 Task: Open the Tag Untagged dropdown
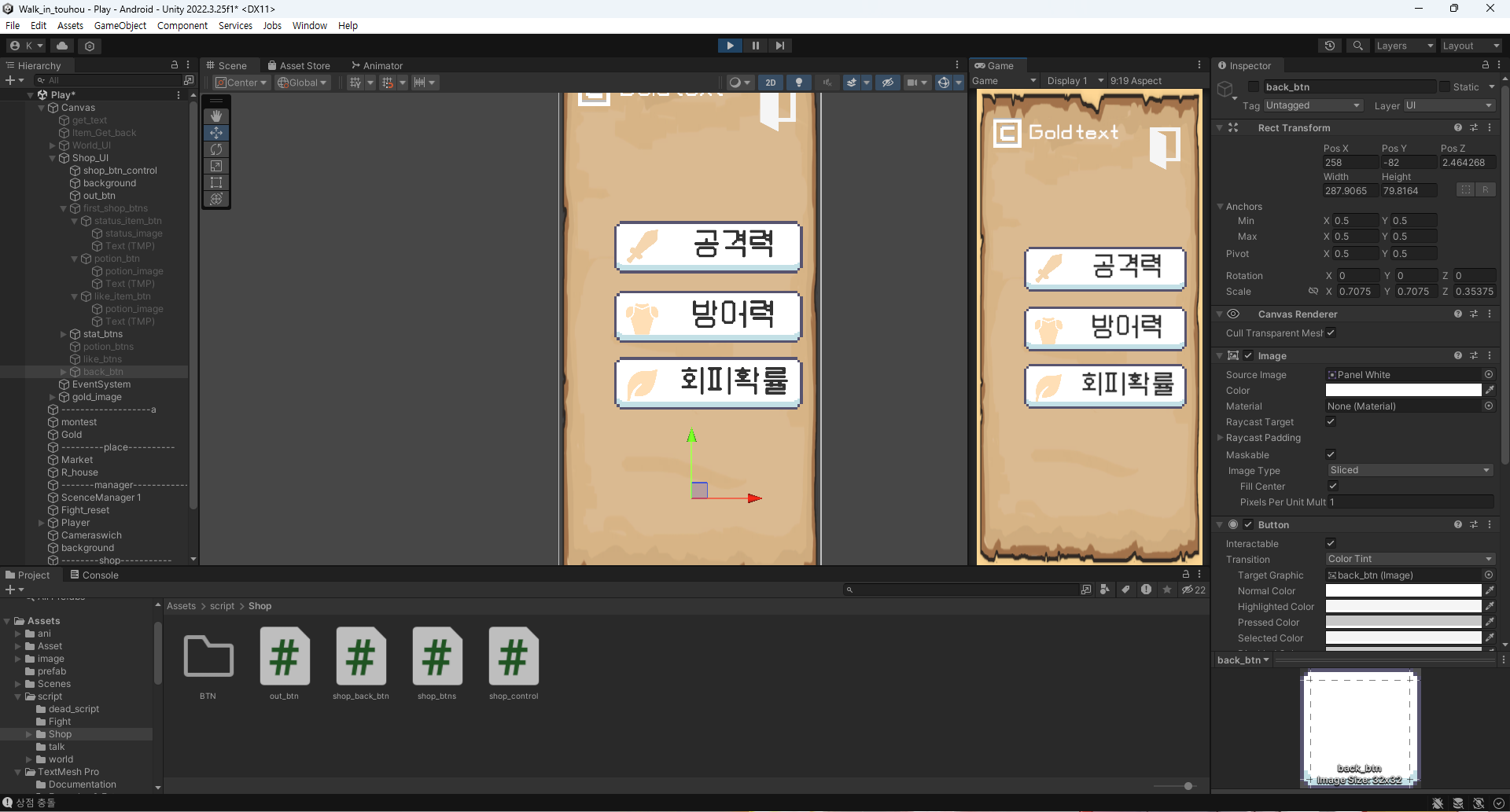[x=1313, y=105]
